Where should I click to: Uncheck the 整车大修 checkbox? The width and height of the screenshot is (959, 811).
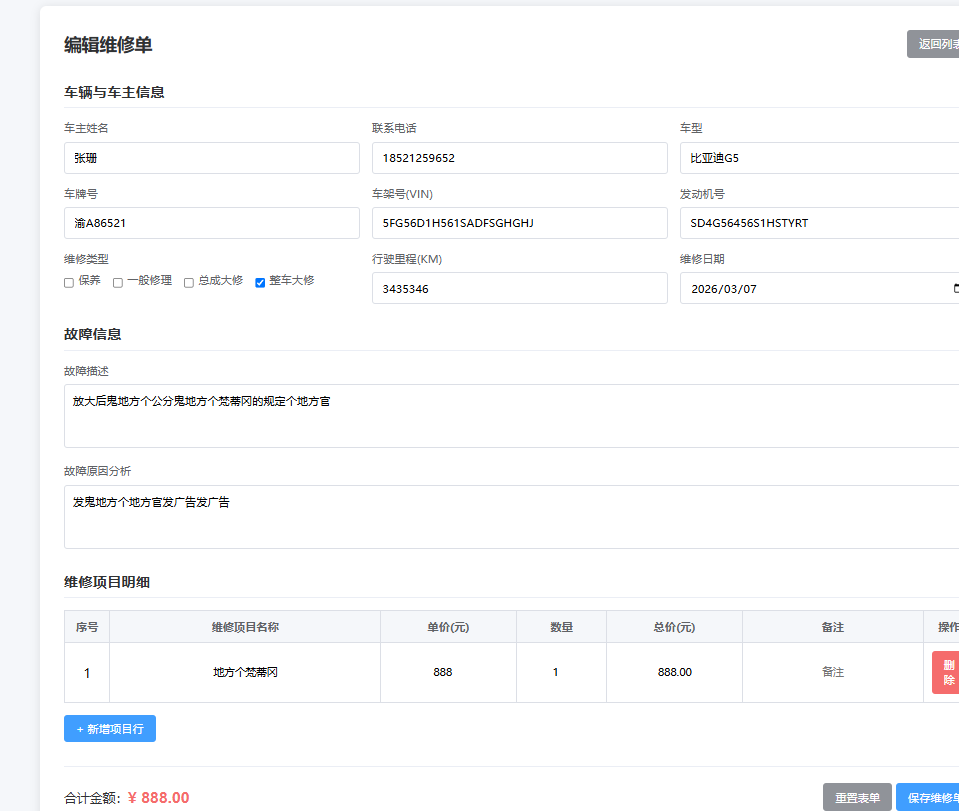(x=260, y=283)
